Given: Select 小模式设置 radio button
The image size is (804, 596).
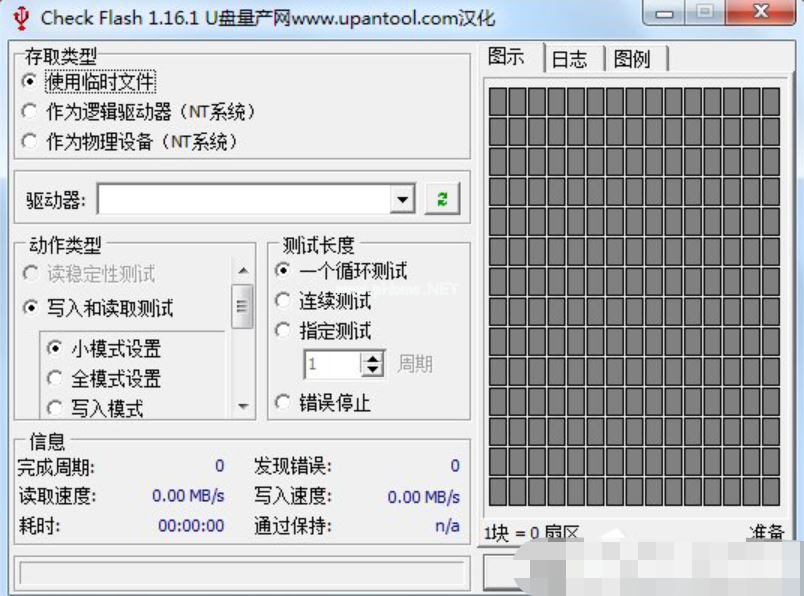Looking at the screenshot, I should (54, 349).
